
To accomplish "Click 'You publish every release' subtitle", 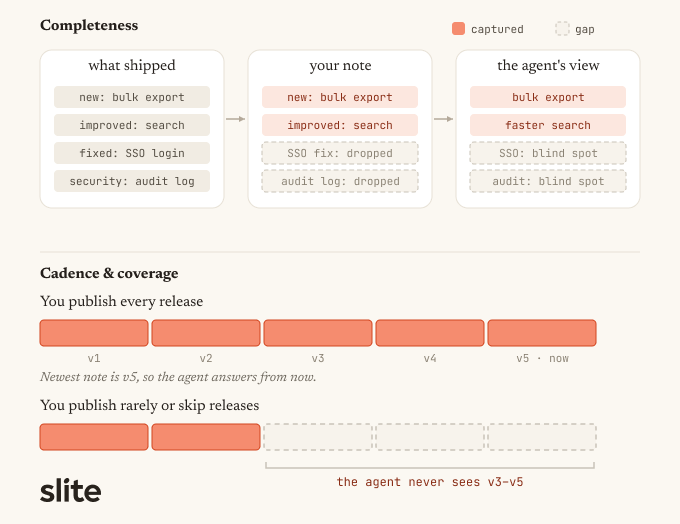I will (121, 301).
